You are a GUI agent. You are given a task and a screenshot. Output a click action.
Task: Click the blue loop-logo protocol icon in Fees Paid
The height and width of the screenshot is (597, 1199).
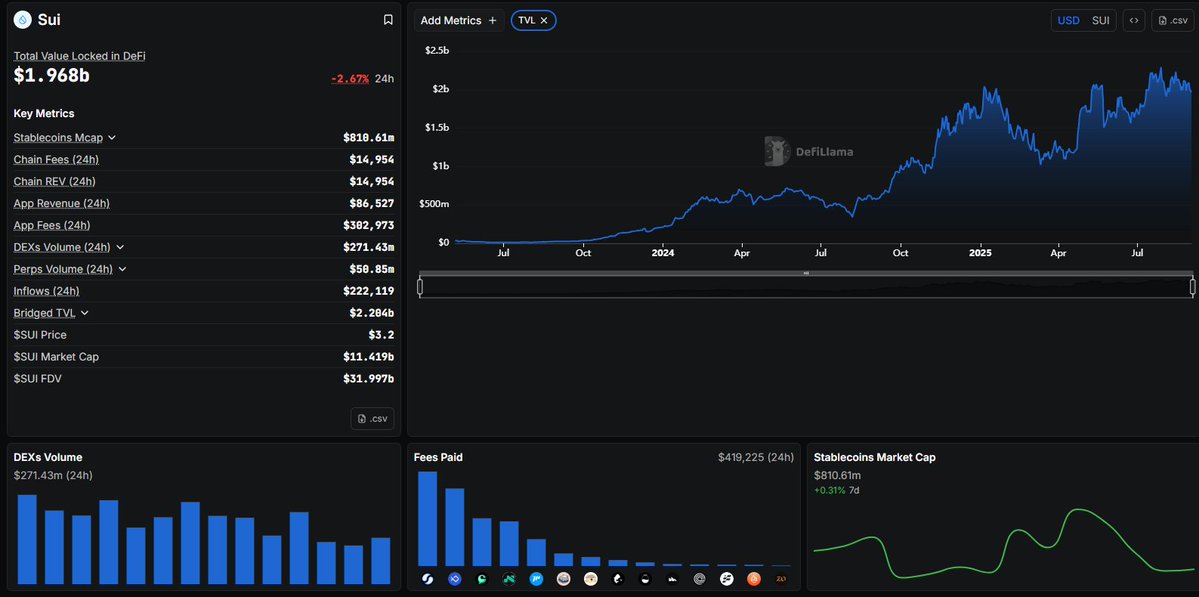point(454,579)
